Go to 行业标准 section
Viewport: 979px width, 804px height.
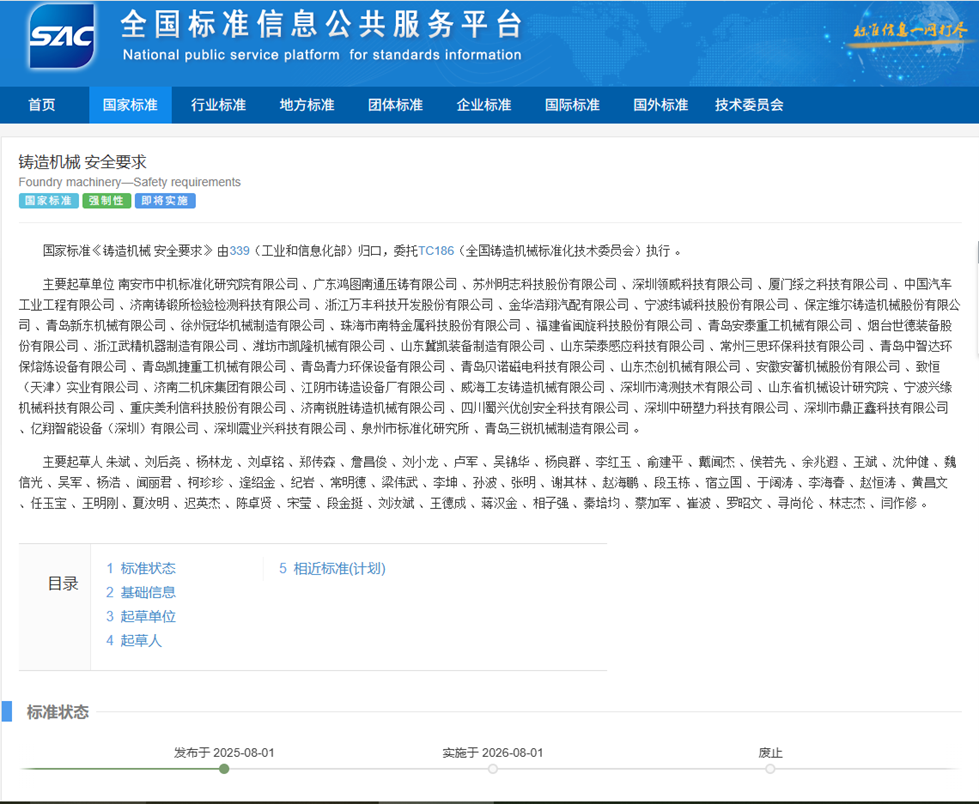219,105
